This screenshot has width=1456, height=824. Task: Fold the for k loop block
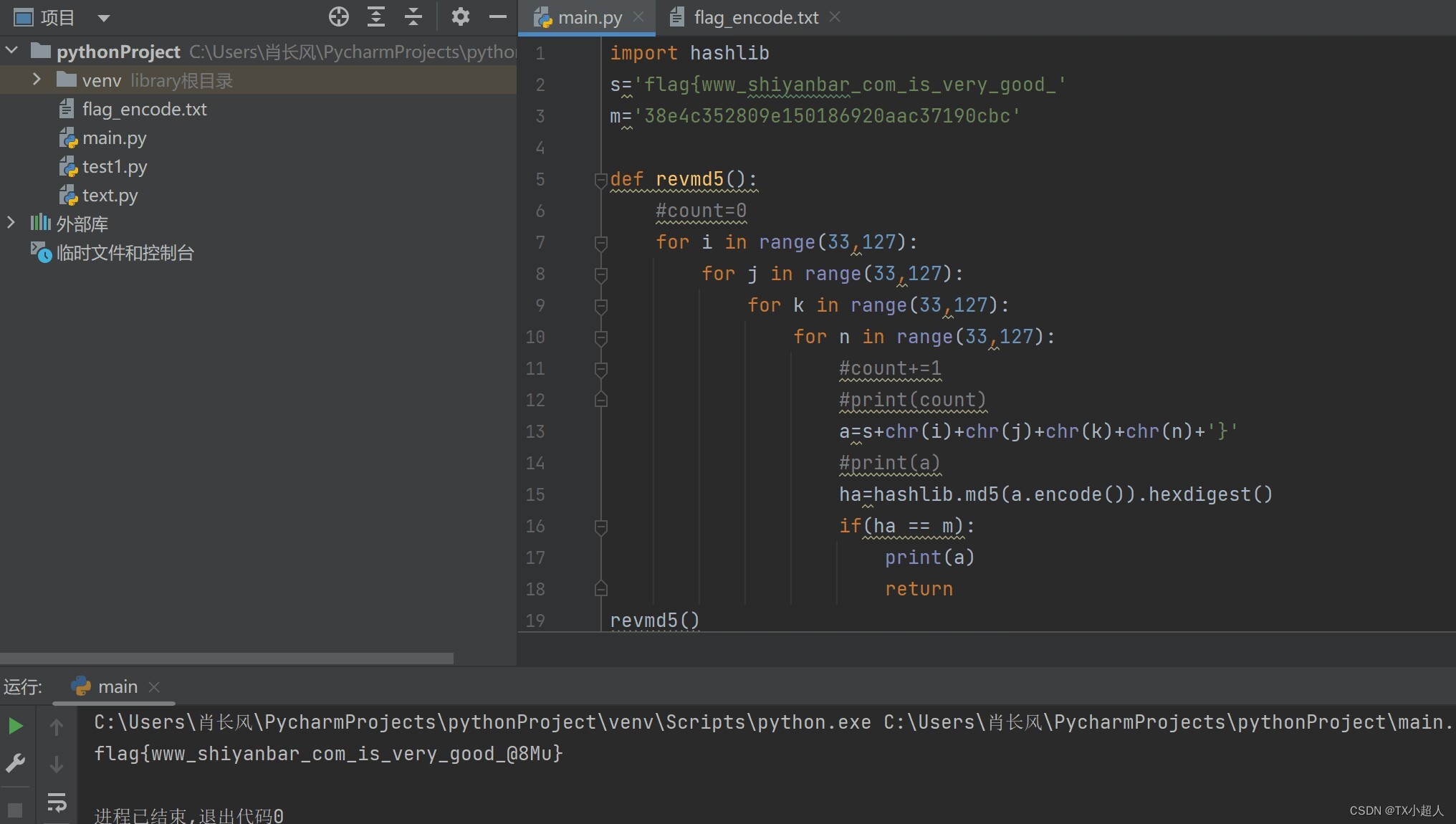(601, 306)
